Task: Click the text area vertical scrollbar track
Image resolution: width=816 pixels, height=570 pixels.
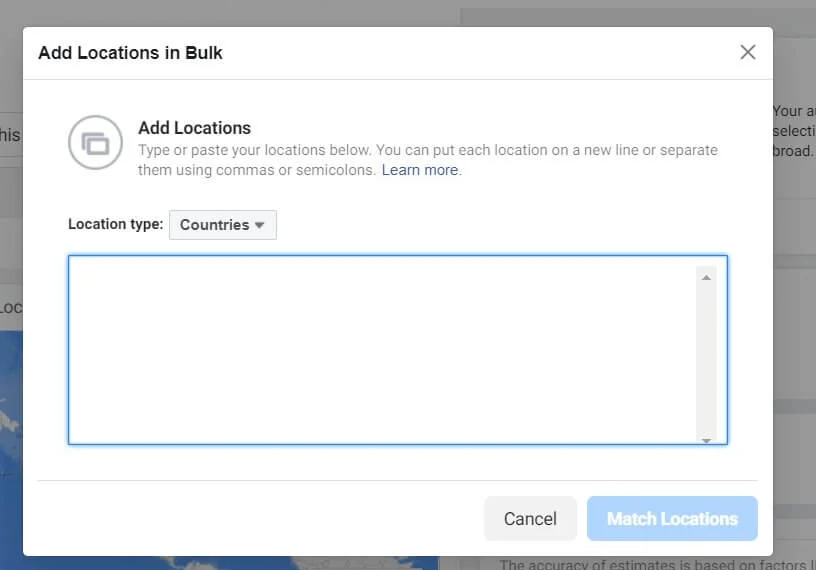Action: coord(707,358)
